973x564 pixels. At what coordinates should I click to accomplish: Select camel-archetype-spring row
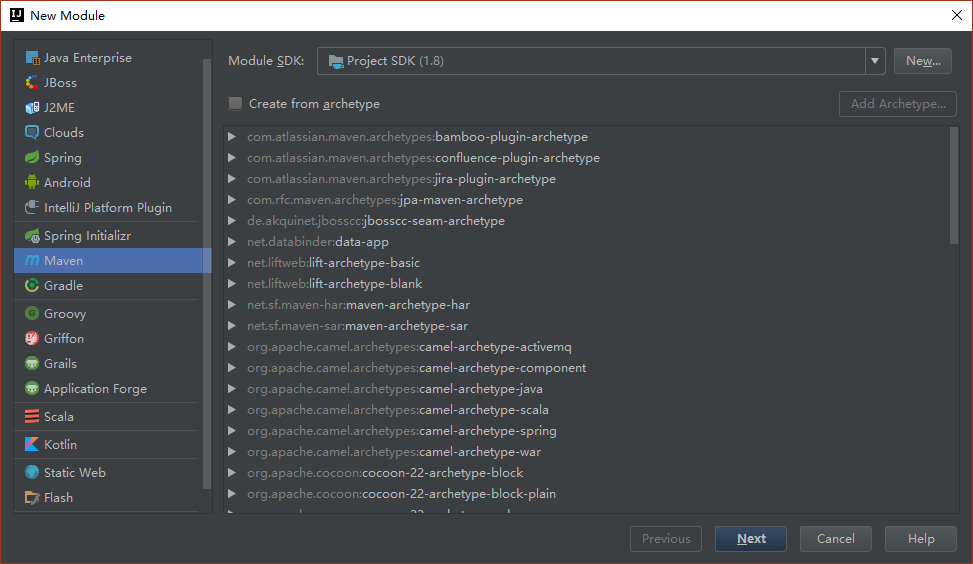586,431
